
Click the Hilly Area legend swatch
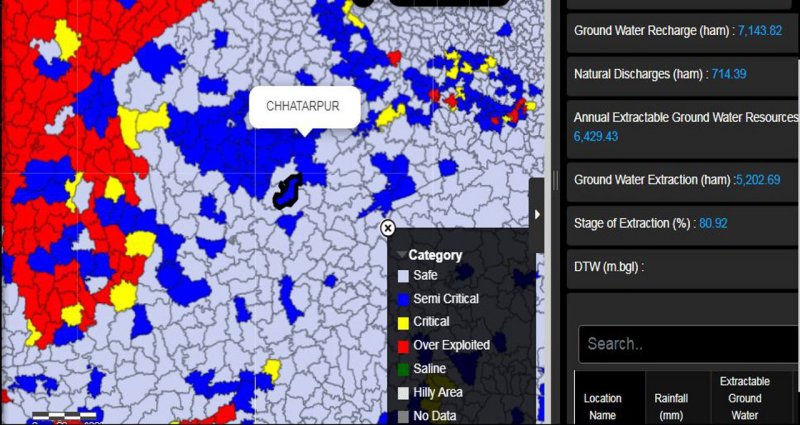pos(403,393)
